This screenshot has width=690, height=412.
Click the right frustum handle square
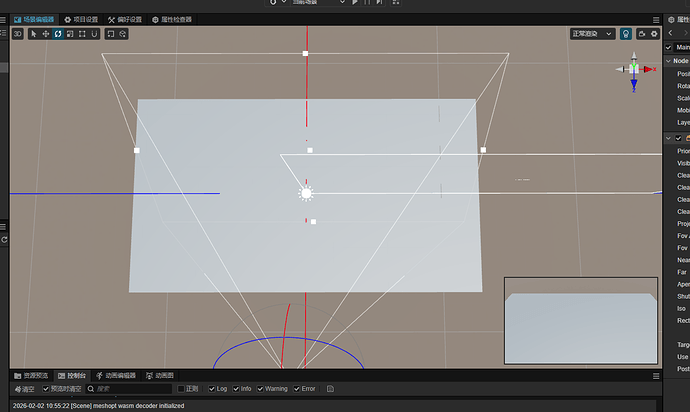tap(483, 150)
